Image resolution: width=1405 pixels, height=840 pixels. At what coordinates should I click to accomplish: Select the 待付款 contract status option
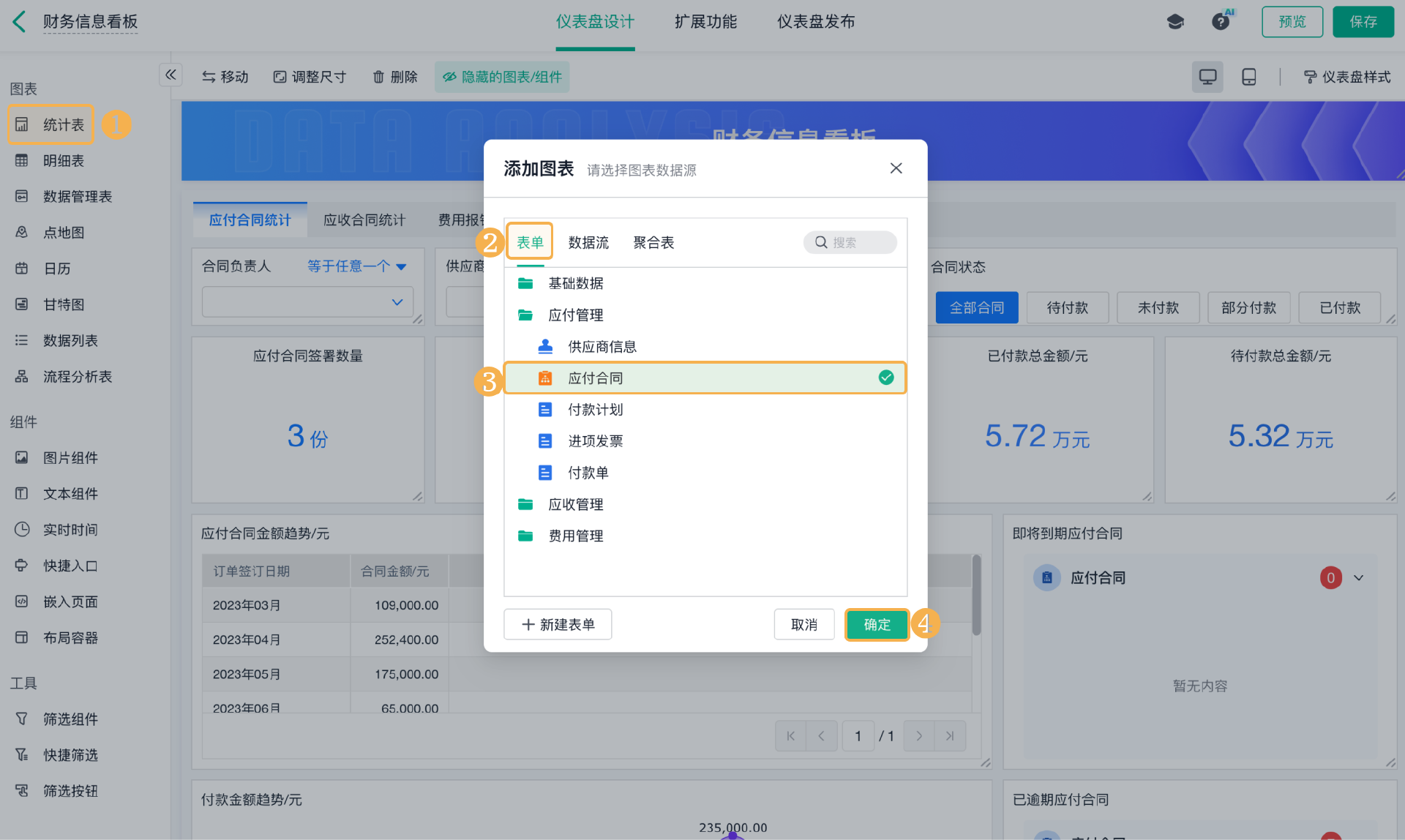click(x=1067, y=308)
